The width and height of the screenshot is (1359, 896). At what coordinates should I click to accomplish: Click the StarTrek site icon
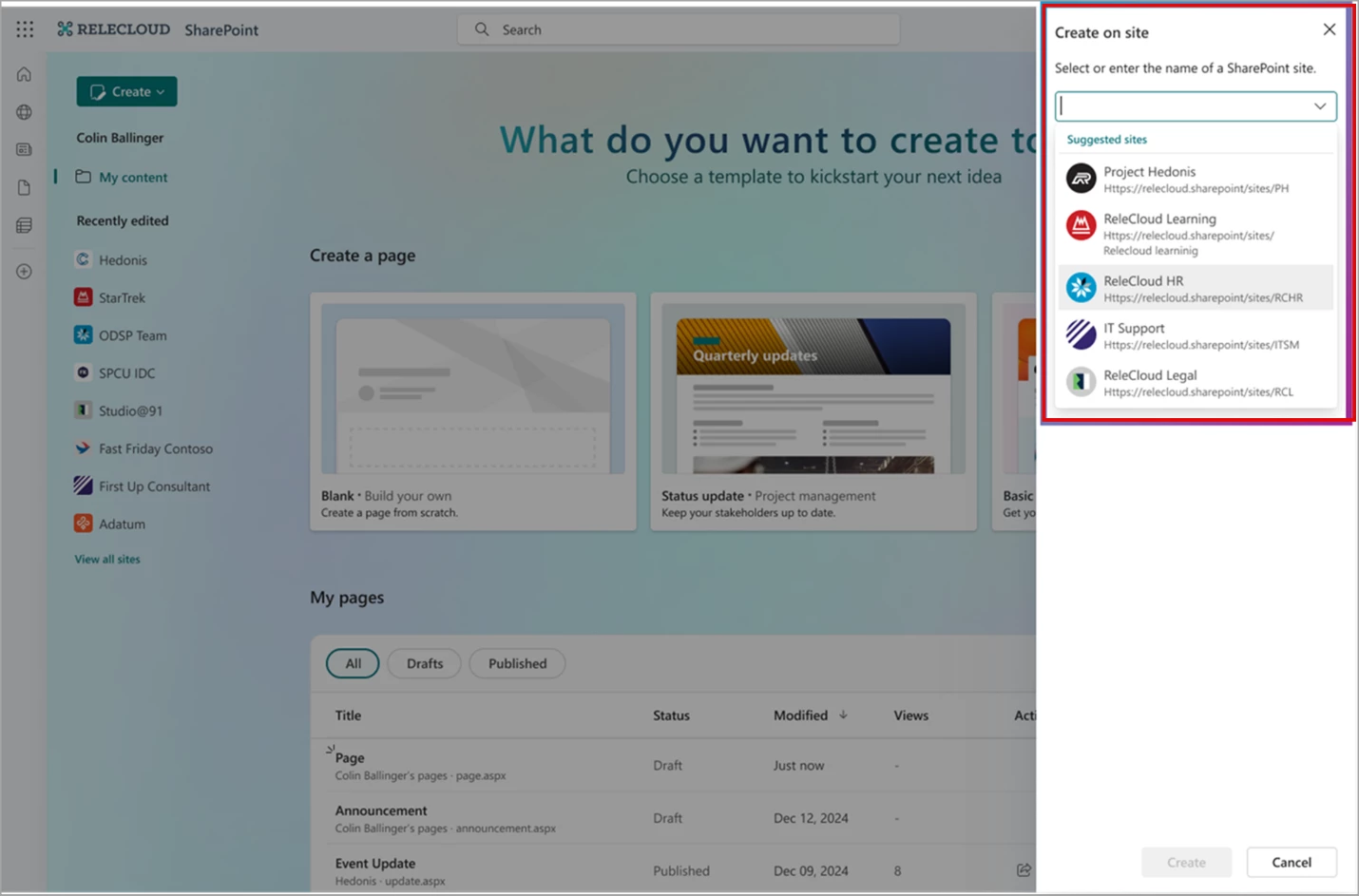(83, 297)
